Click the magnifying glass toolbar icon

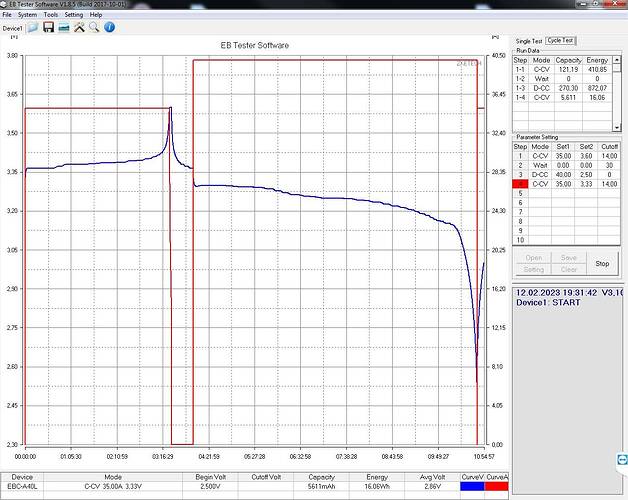tap(94, 27)
